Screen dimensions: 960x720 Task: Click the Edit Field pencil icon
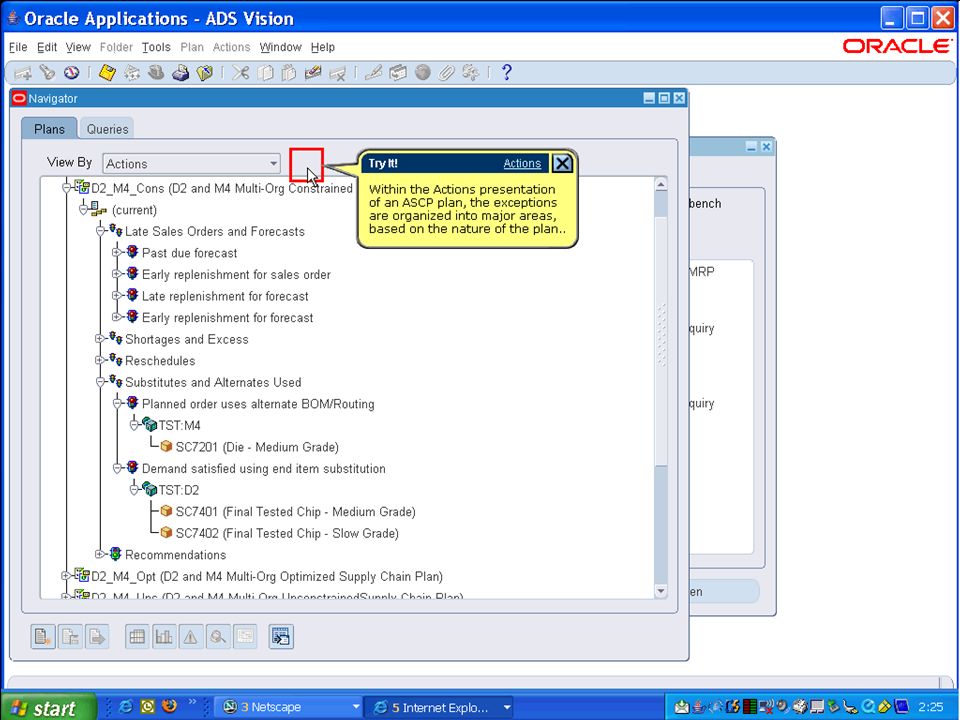point(373,73)
